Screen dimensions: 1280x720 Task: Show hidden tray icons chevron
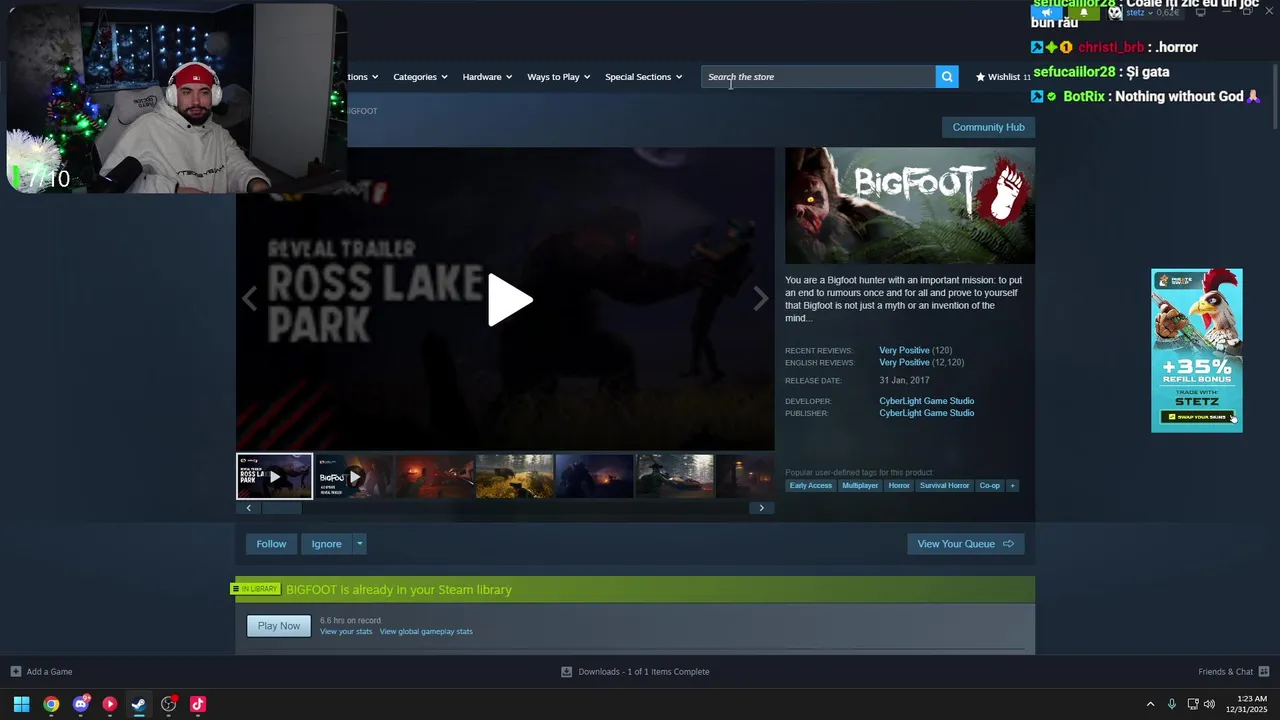(1150, 704)
